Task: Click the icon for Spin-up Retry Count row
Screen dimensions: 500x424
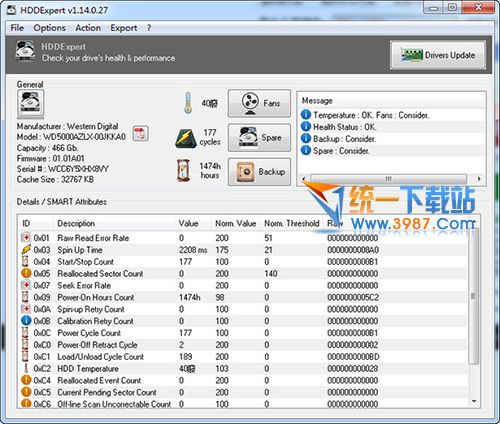Action: 26,309
